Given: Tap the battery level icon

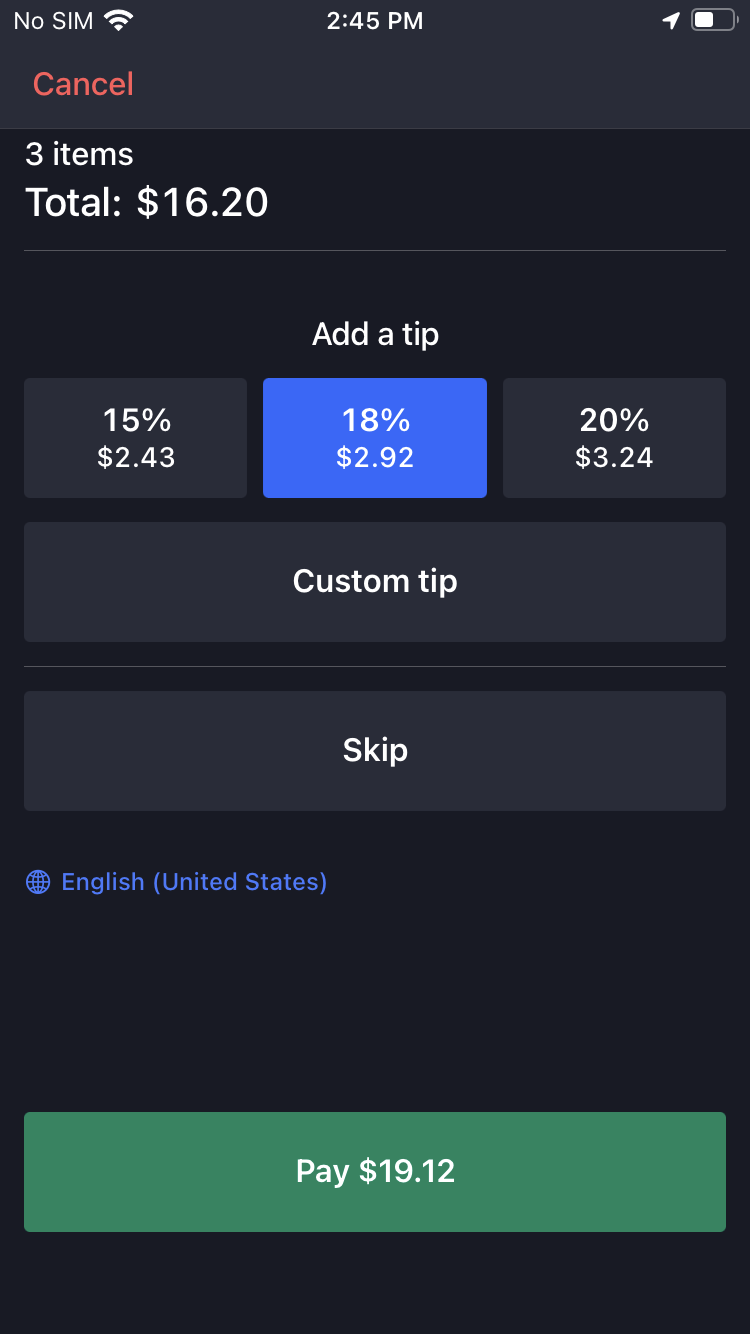Looking at the screenshot, I should coord(712,20).
